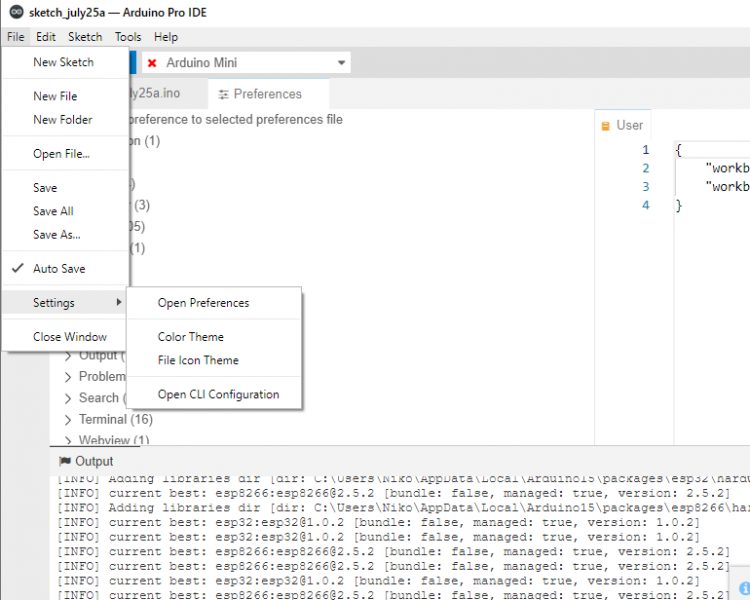The image size is (750, 600).
Task: Select Open Preferences in the Settings submenu
Action: click(214, 303)
